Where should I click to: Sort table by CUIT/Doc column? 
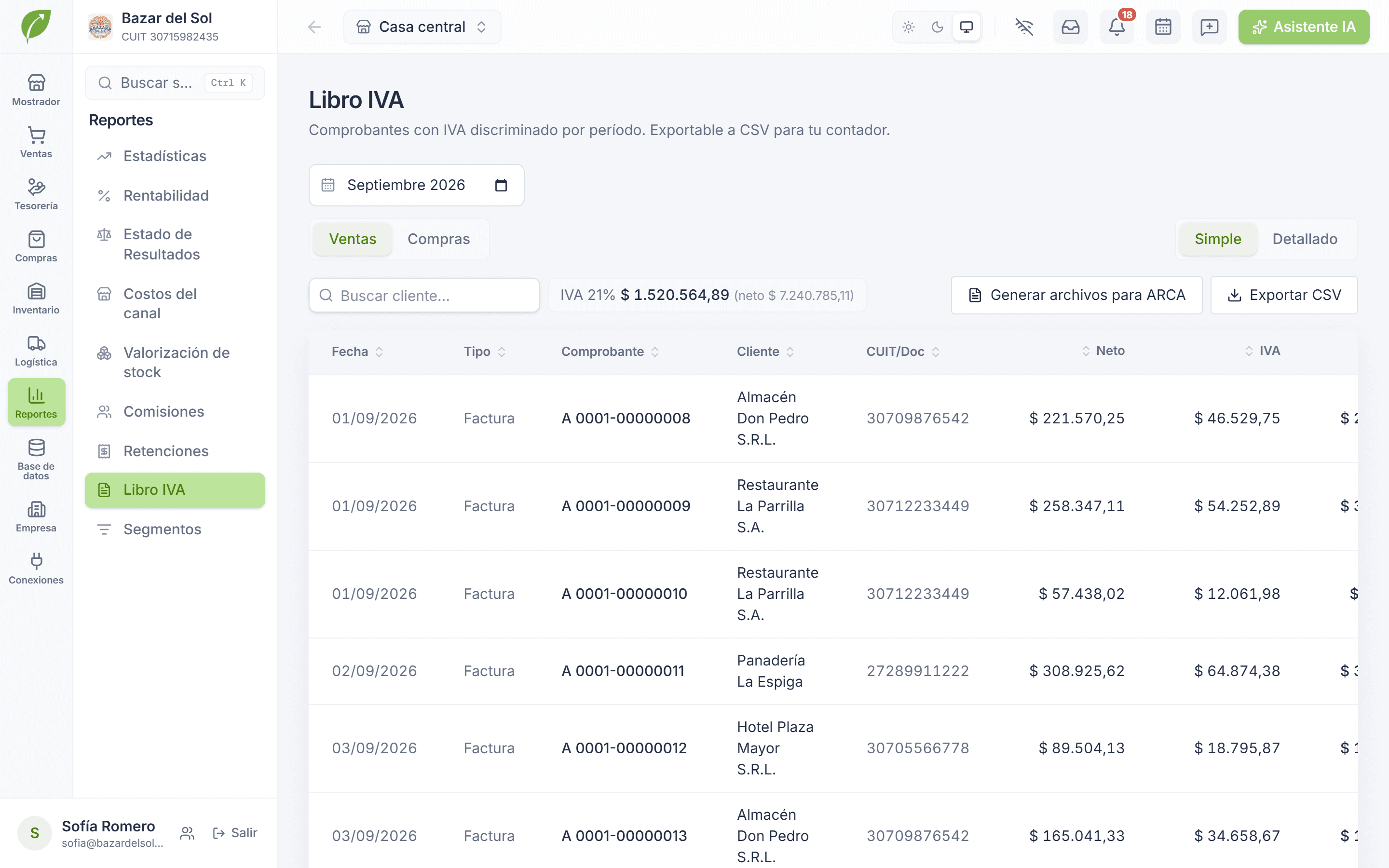(x=903, y=352)
